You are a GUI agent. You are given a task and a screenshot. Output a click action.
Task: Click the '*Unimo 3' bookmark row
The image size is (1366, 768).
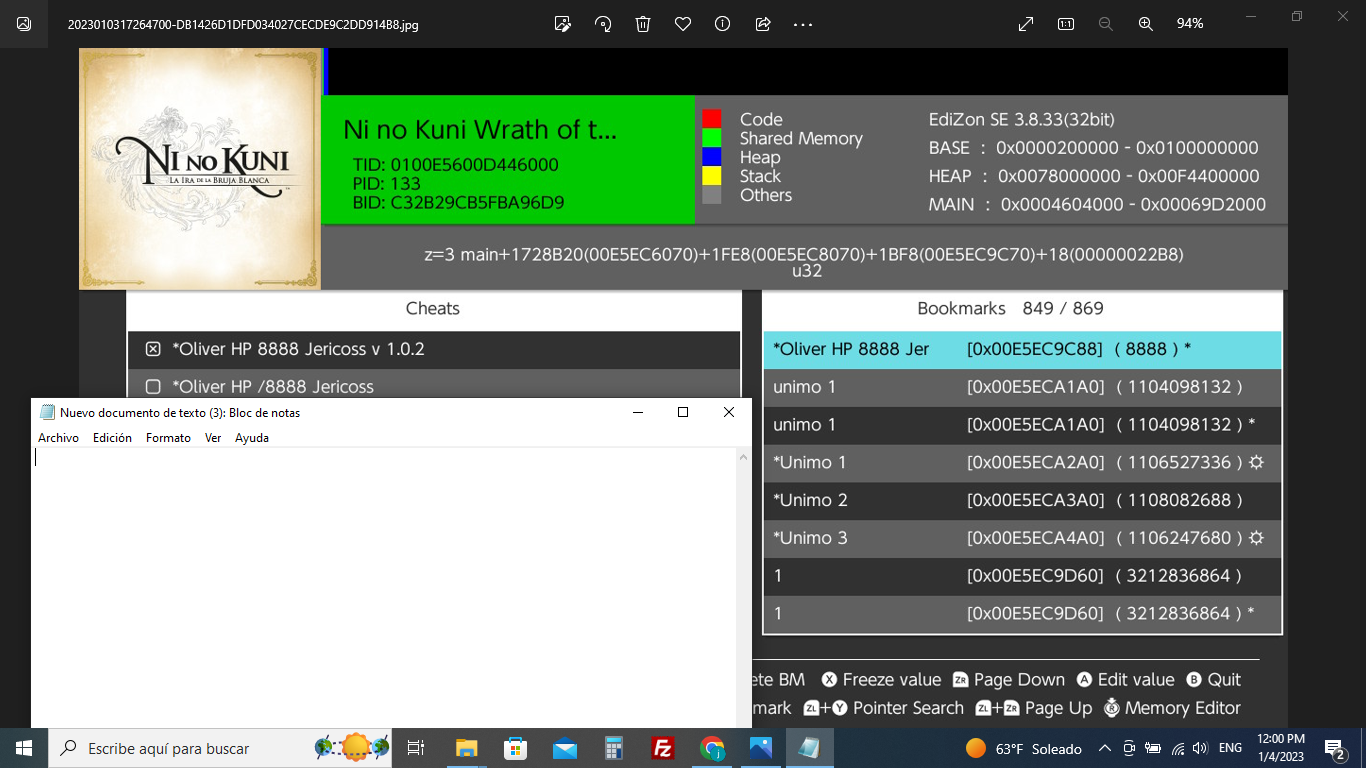(x=1022, y=538)
